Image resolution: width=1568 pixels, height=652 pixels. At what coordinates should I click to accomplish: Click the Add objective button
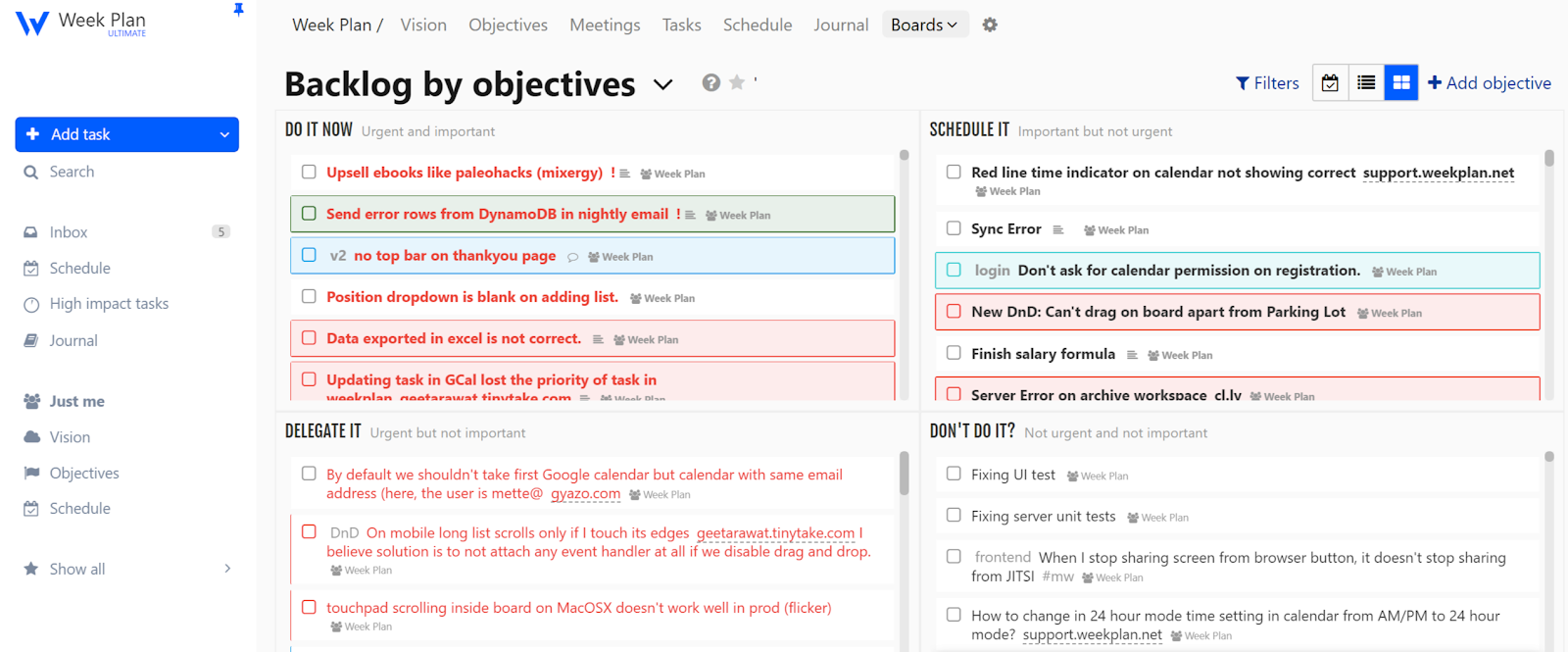(1490, 83)
